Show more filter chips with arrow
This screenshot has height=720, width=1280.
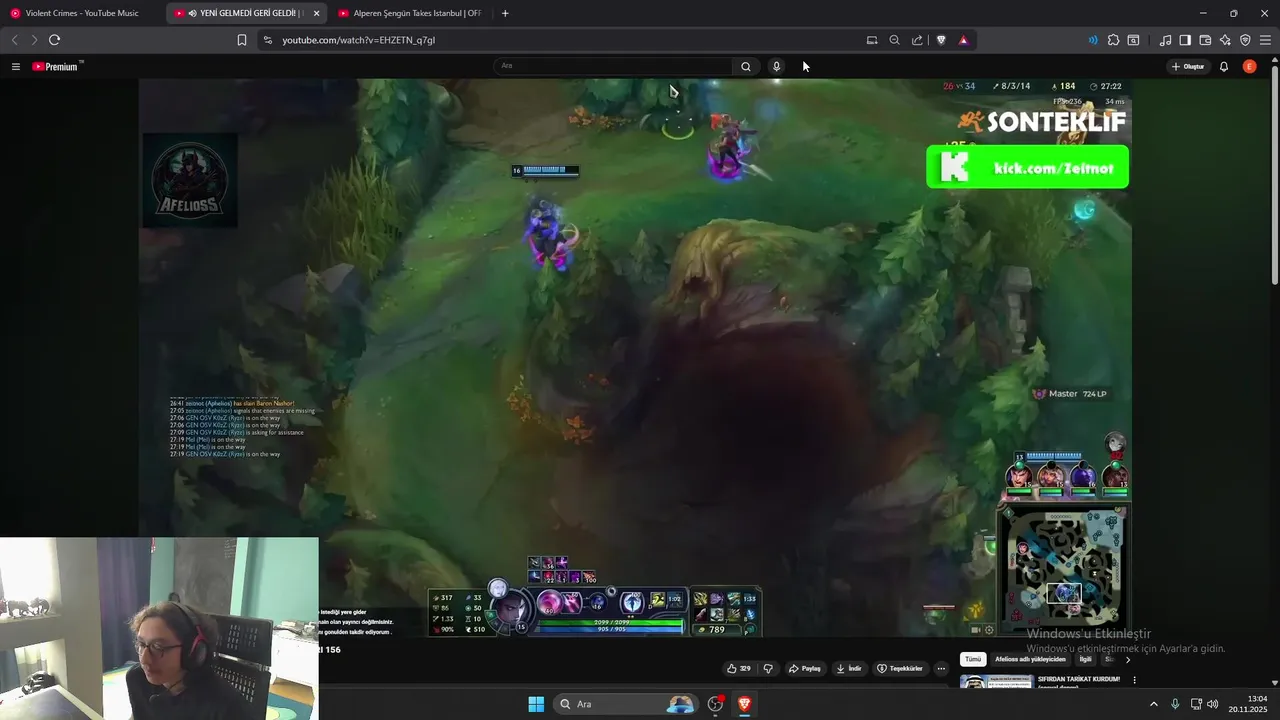click(x=1128, y=659)
